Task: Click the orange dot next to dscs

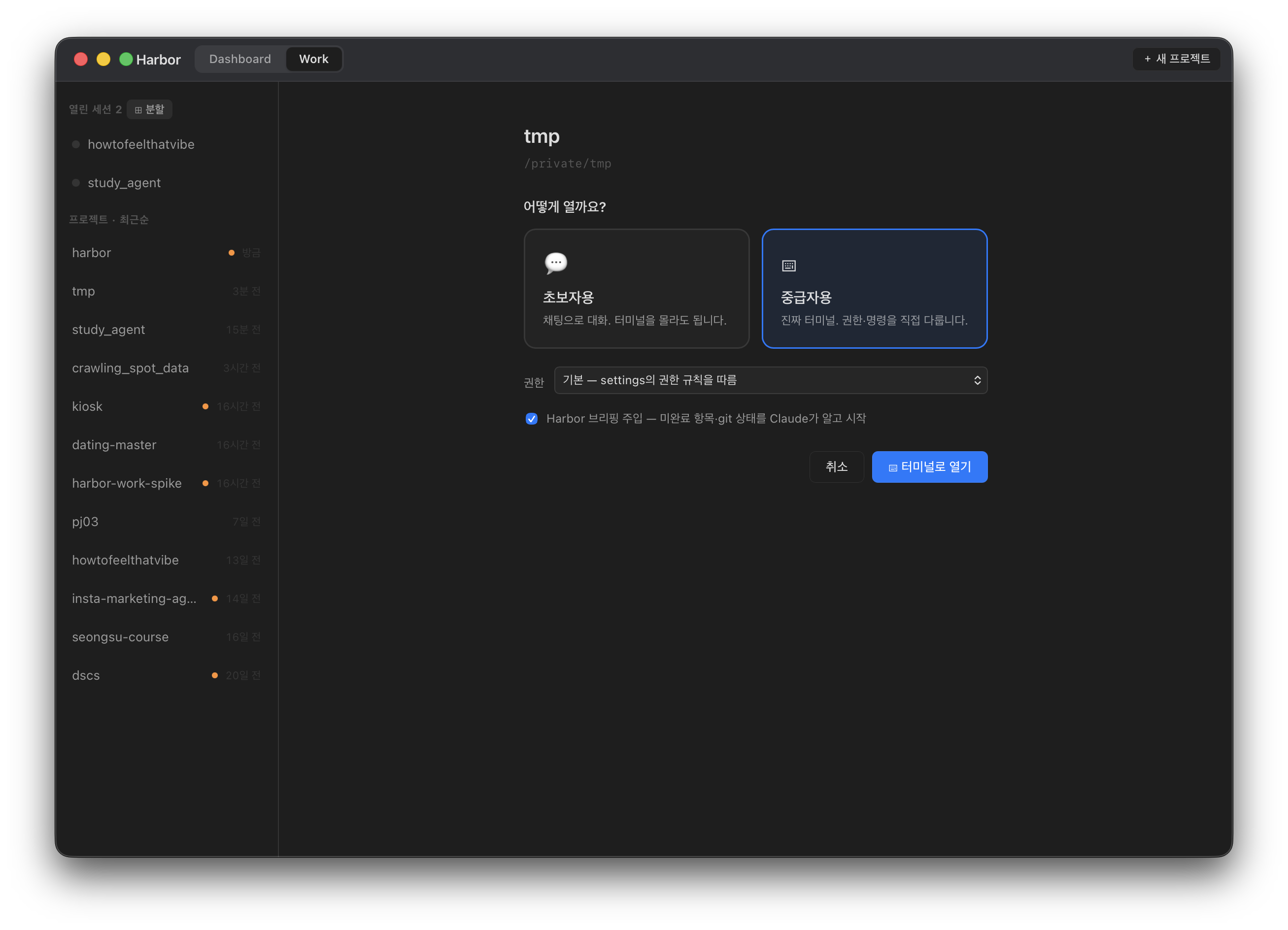Action: click(x=215, y=676)
